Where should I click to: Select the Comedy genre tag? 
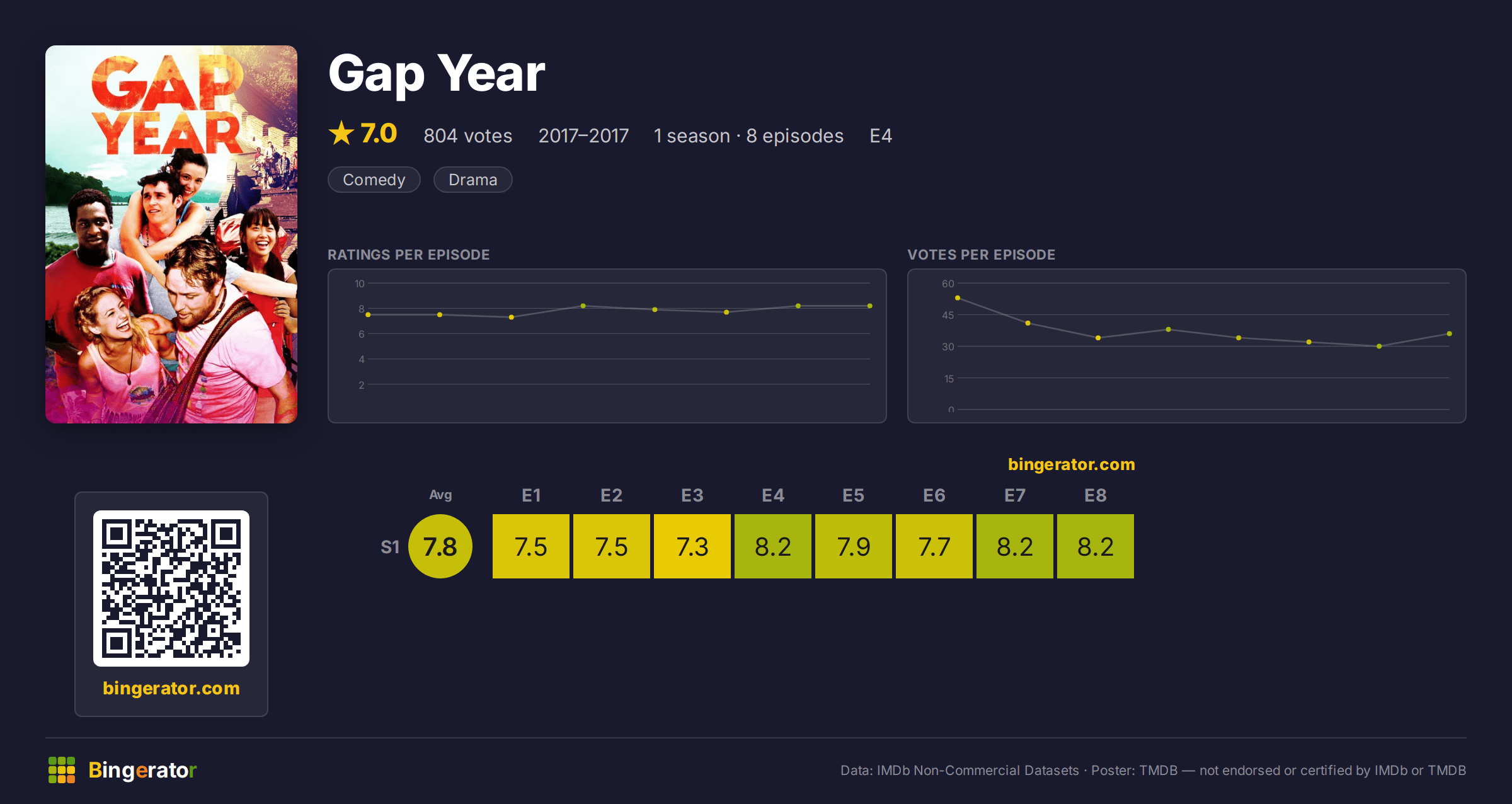click(374, 180)
